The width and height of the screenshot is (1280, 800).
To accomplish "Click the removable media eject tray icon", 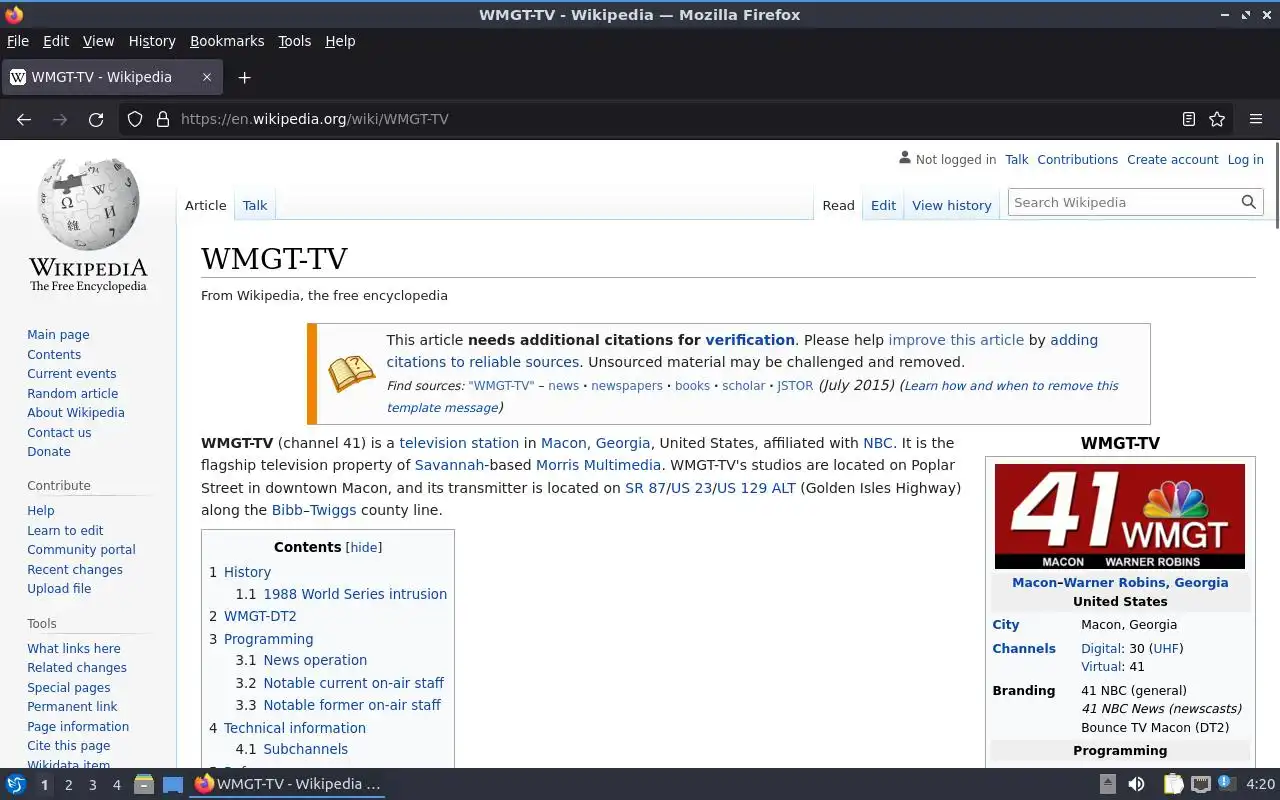I will [1108, 784].
